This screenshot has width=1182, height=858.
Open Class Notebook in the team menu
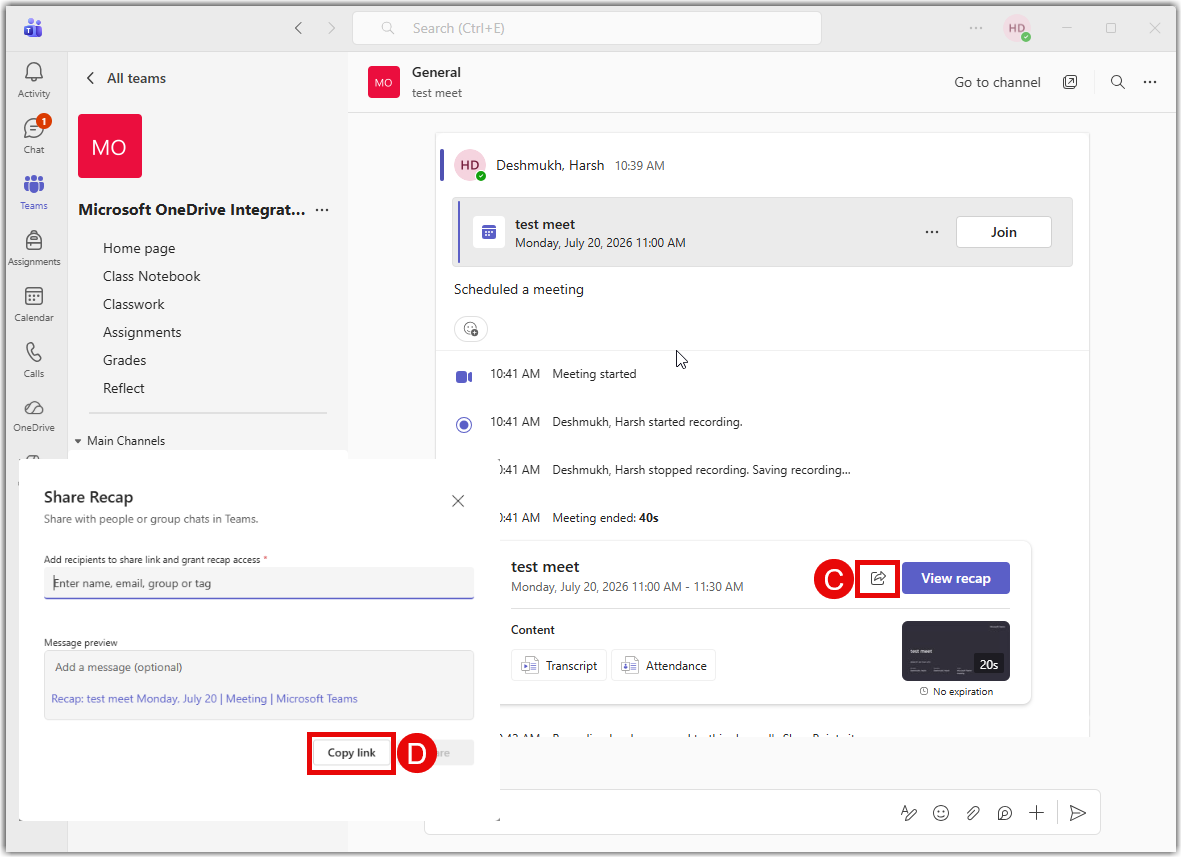pyautogui.click(x=152, y=276)
